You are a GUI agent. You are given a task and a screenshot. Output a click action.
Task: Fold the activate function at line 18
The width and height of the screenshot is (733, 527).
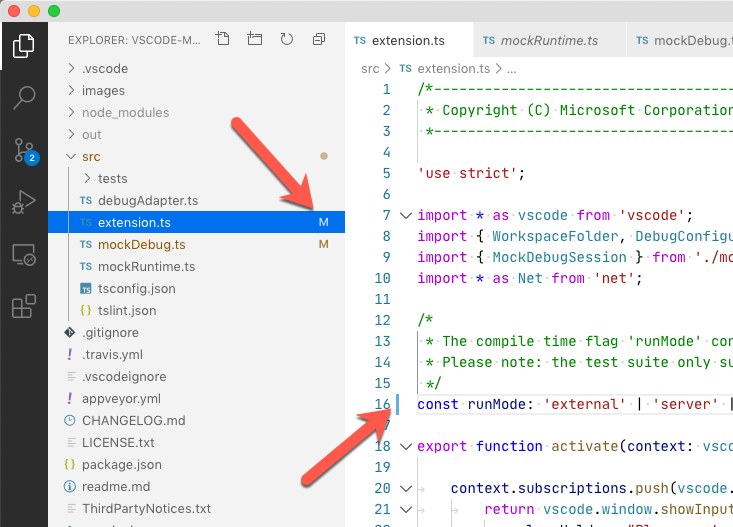[x=406, y=447]
